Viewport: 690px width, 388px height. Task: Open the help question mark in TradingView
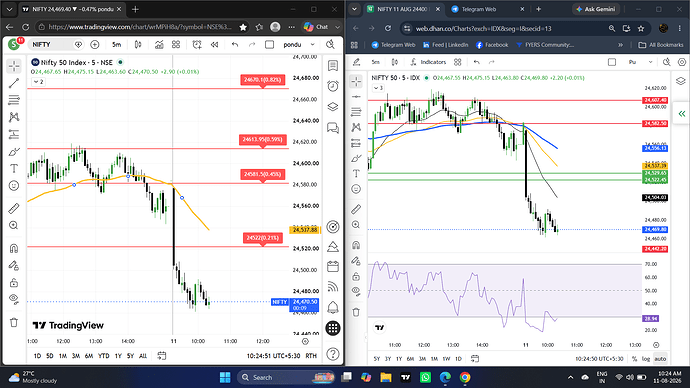(333, 354)
